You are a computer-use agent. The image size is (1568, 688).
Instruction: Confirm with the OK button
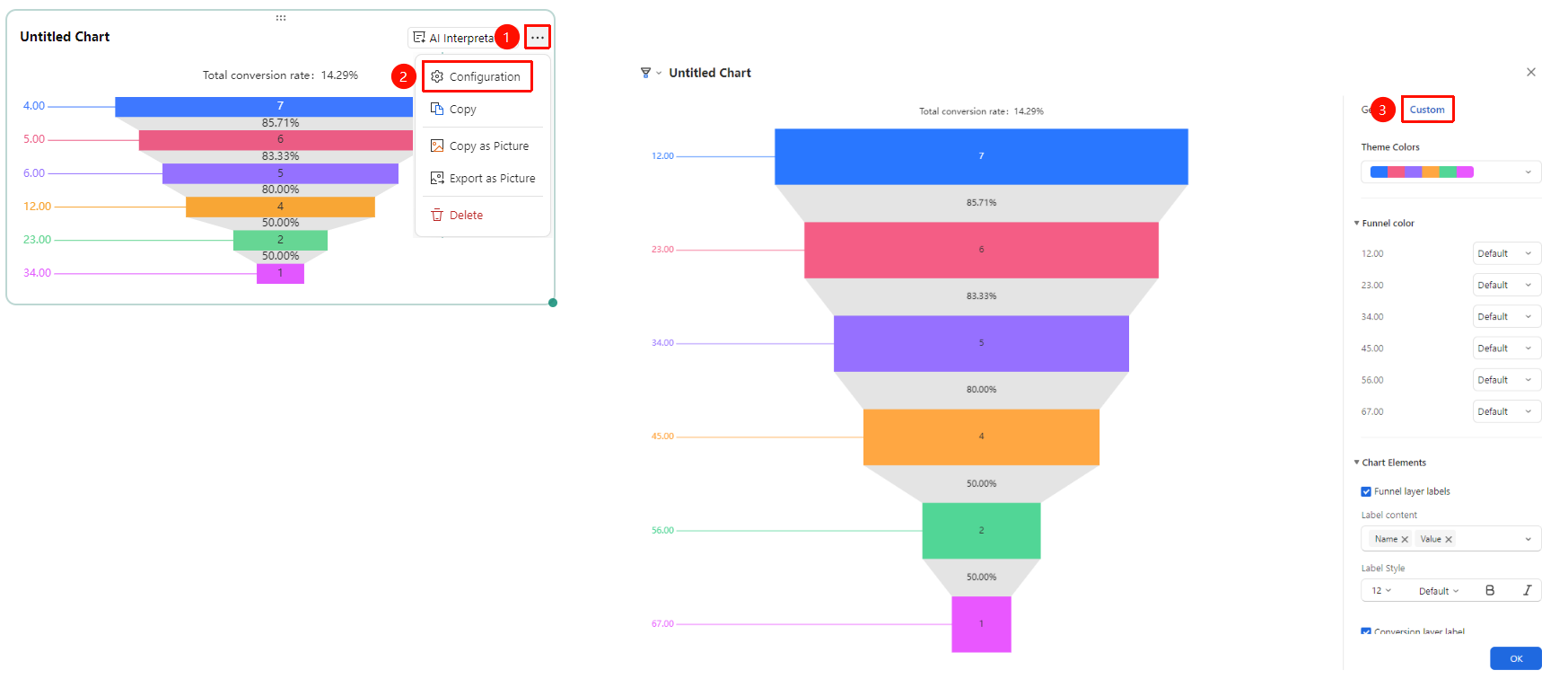[x=1516, y=658]
